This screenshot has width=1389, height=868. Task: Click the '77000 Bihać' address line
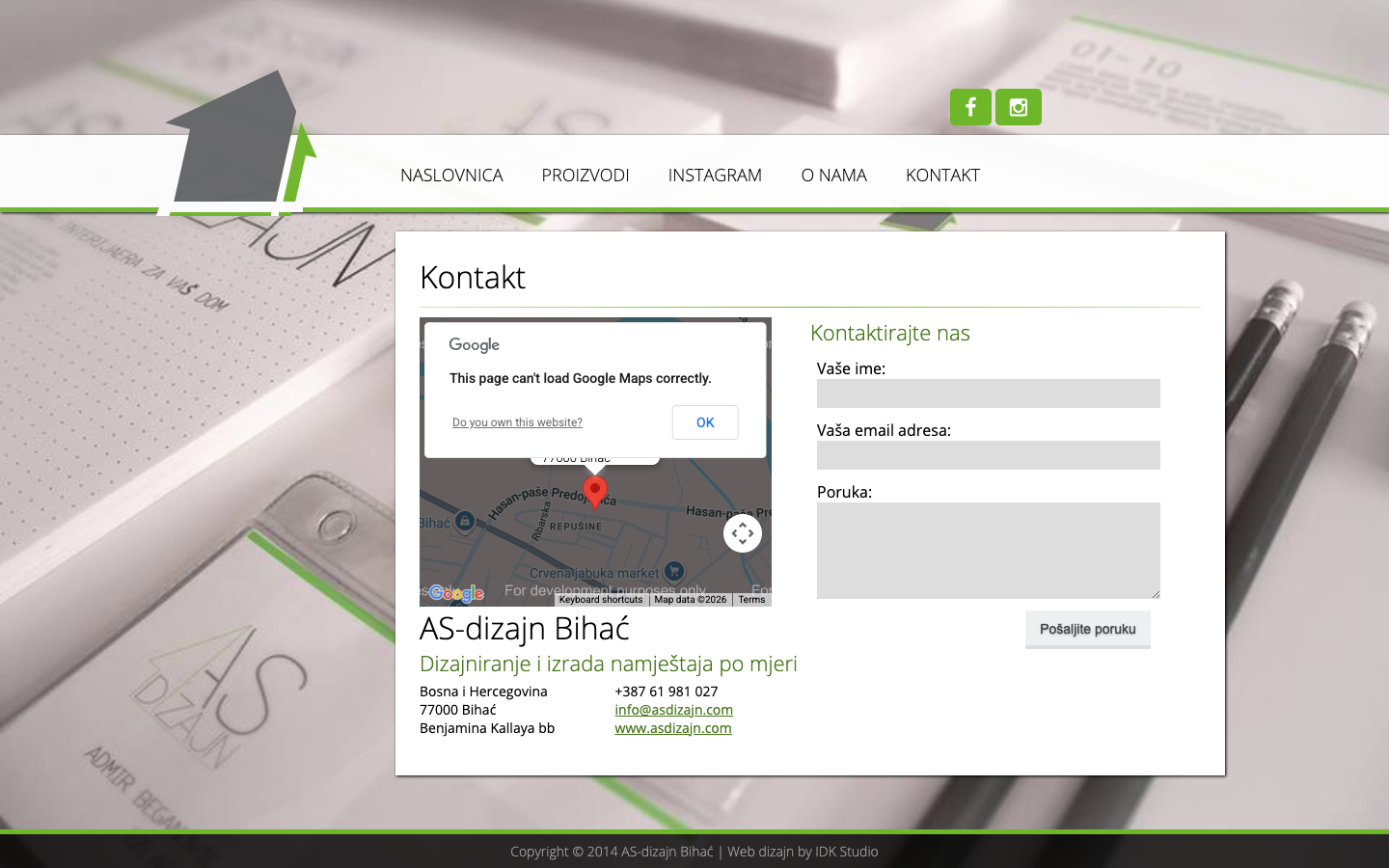(x=458, y=710)
